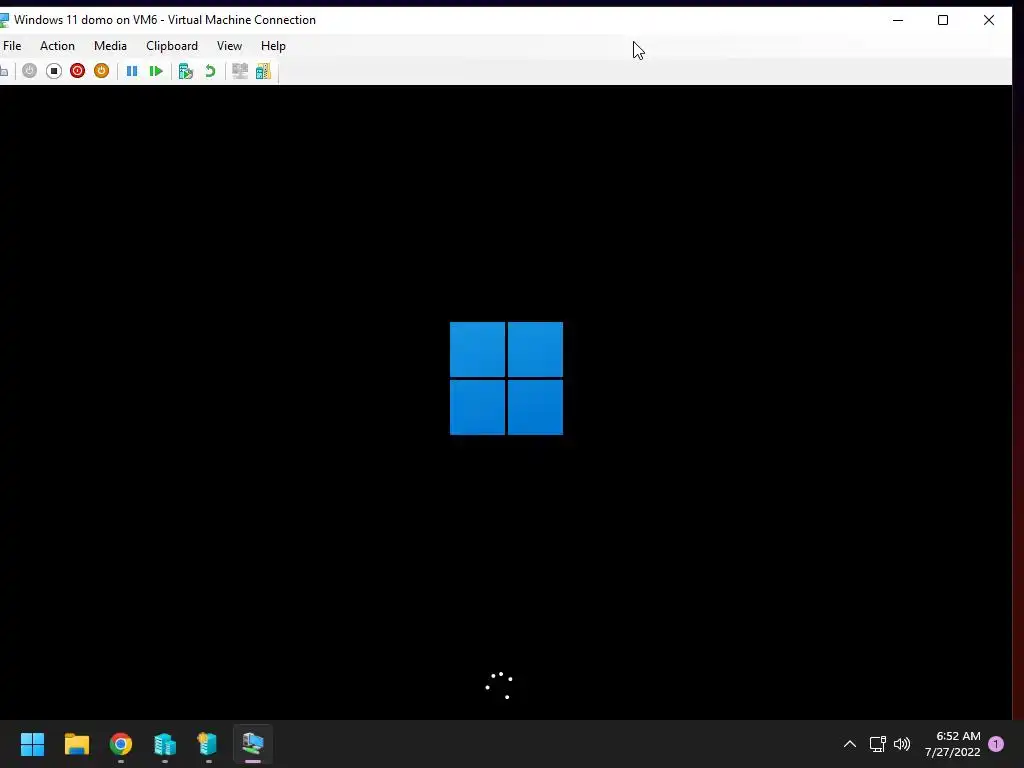Screen dimensions: 1024x768
Task: Minimize the Virtual Machine Connection window
Action: pos(898,20)
